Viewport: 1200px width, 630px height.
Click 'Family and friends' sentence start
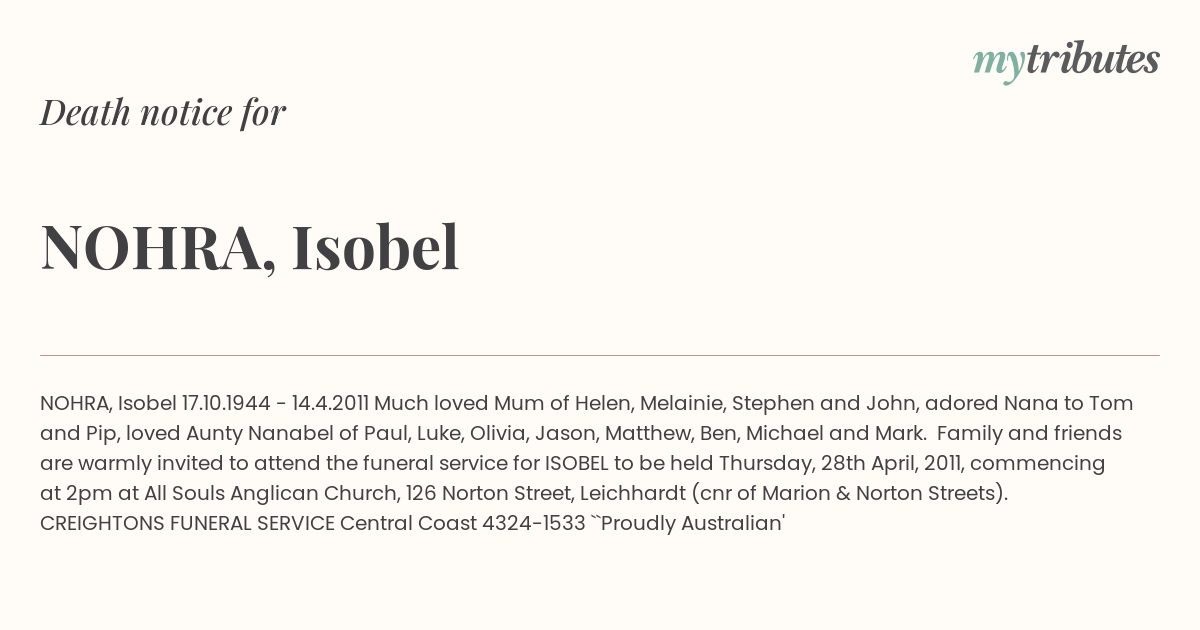click(x=1029, y=433)
